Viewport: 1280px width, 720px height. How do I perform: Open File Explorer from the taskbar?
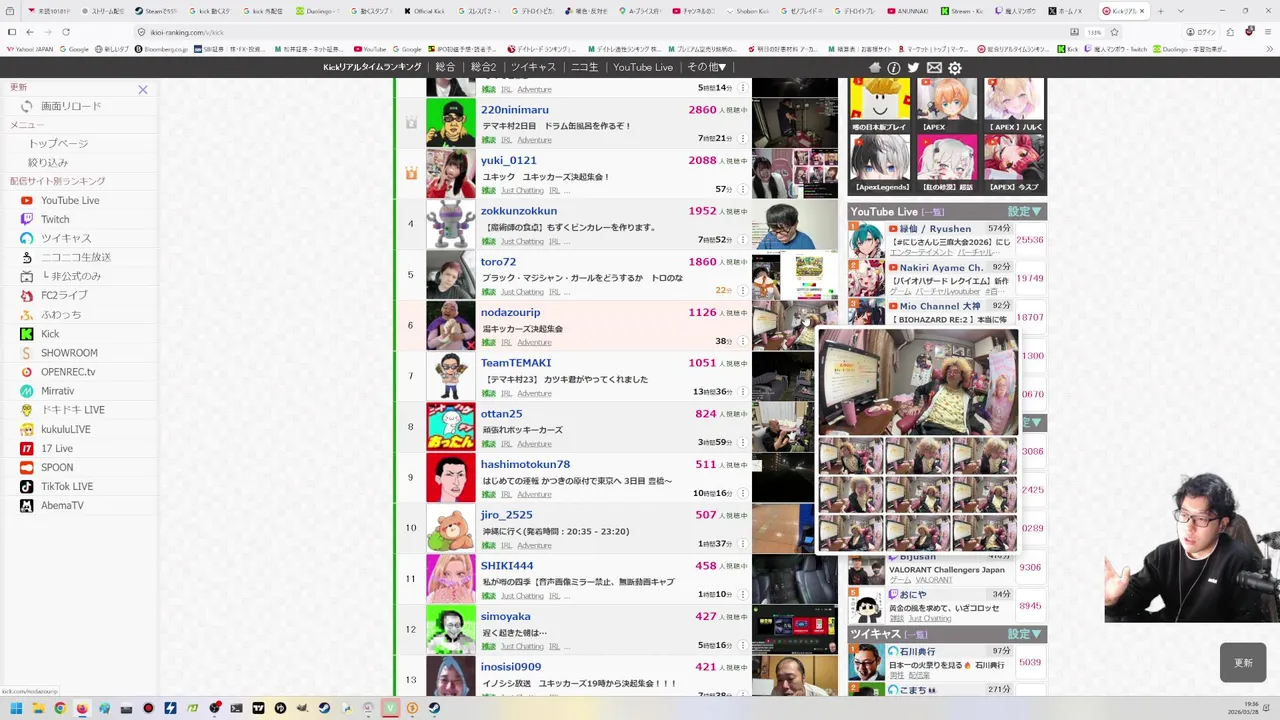tap(38, 708)
